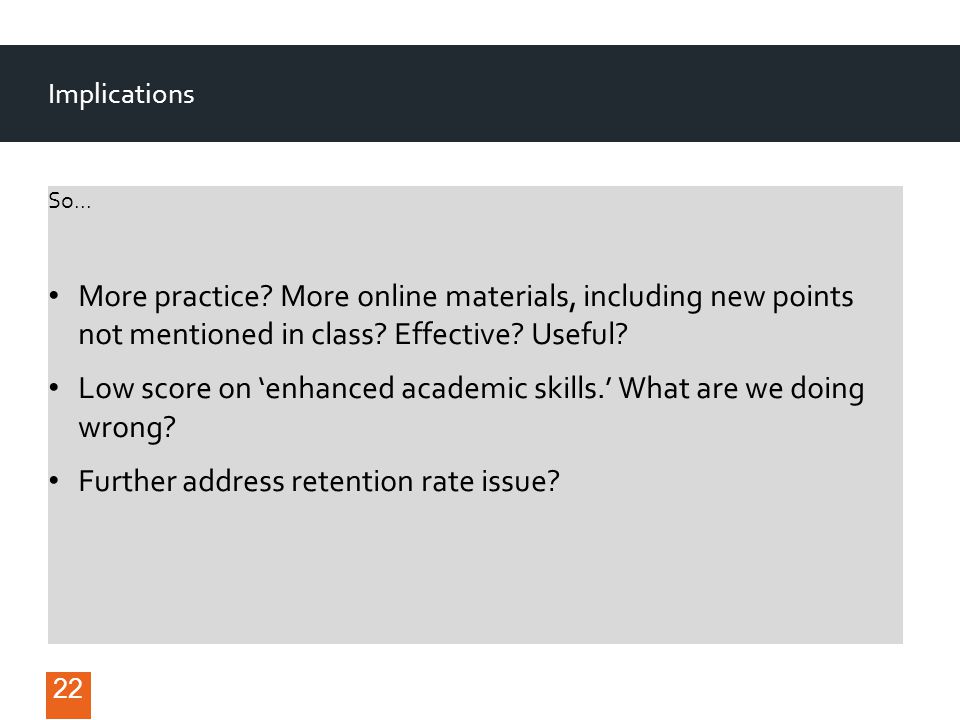The width and height of the screenshot is (960, 720).
Task: Click 'including new points' phrase
Action: [x=718, y=297]
